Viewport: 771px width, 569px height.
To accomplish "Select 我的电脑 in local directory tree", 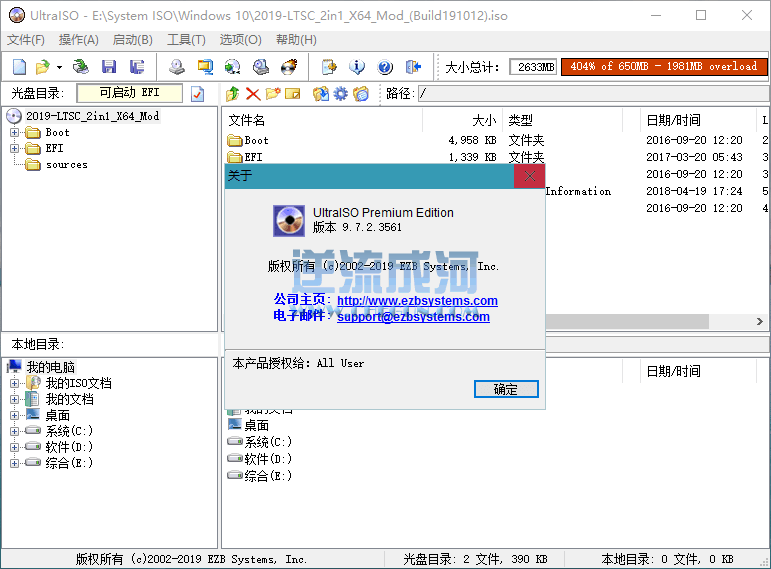I will (50, 367).
